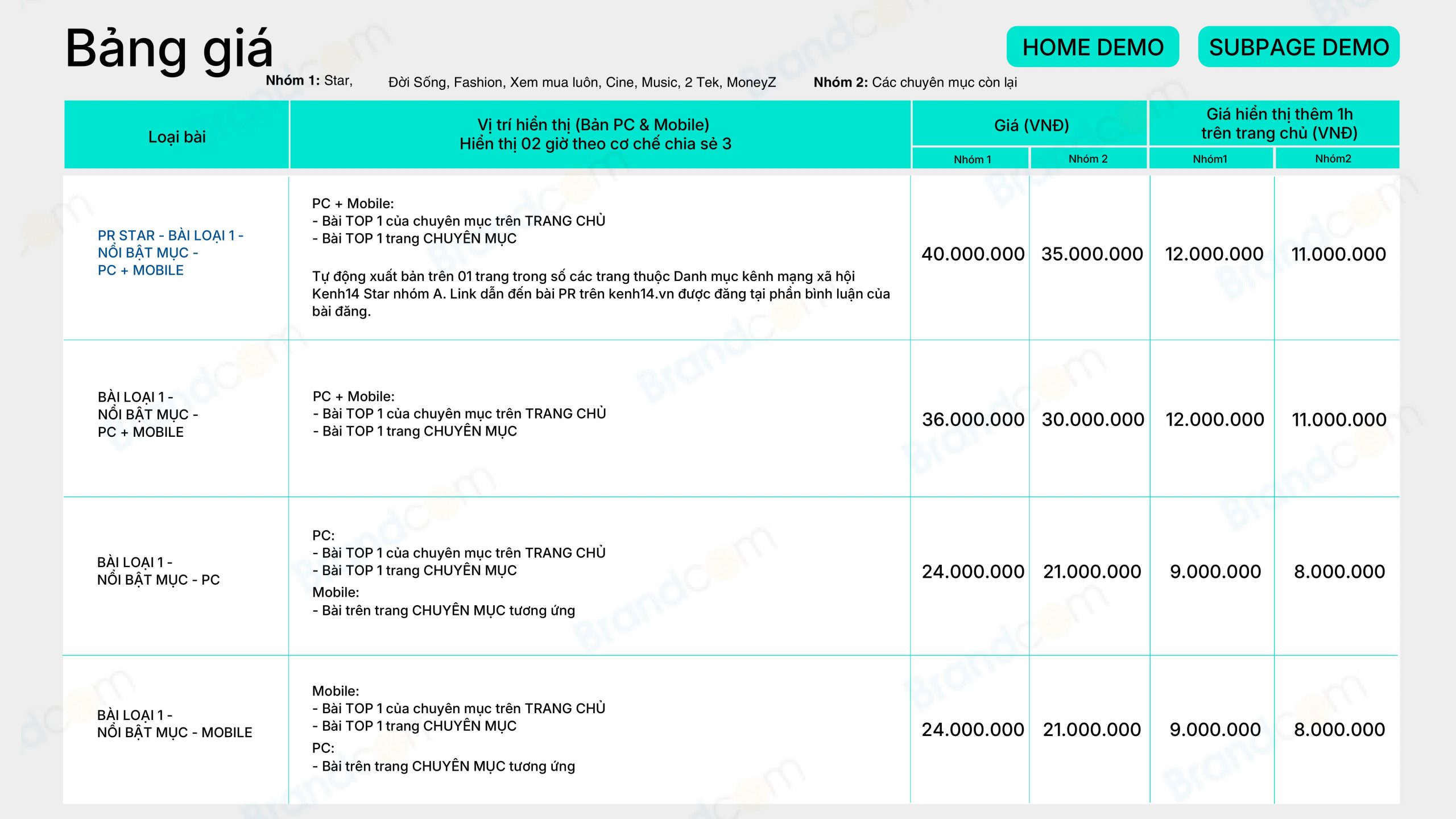Click the 35.000.000 price cell

[x=1092, y=254]
